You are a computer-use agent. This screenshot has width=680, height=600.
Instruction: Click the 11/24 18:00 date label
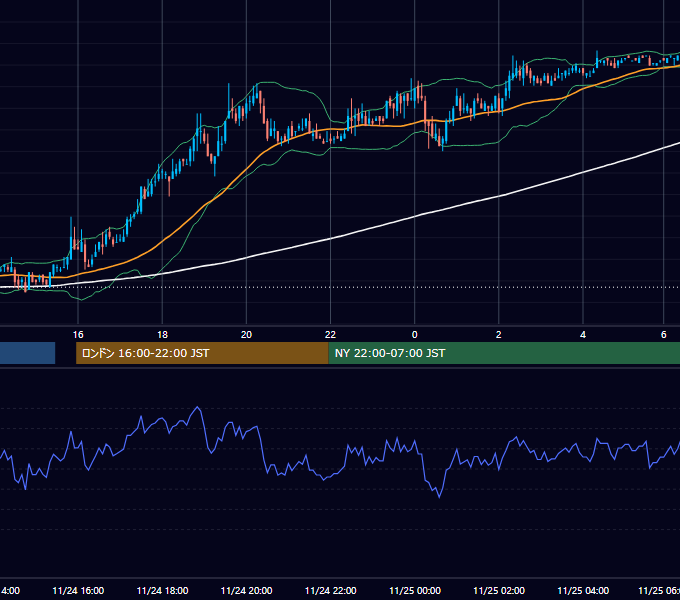tap(162, 591)
